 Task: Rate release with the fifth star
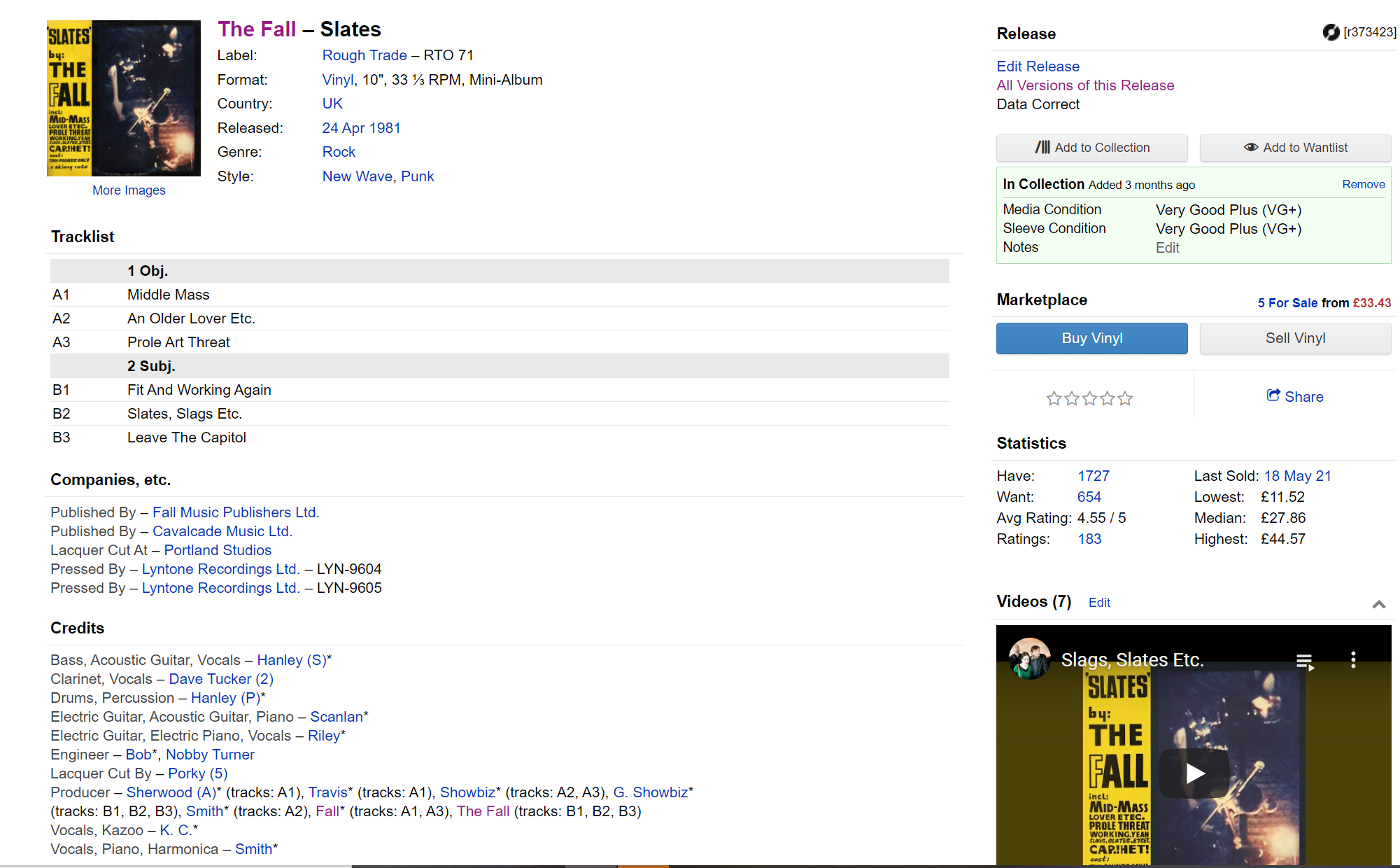tap(1125, 399)
